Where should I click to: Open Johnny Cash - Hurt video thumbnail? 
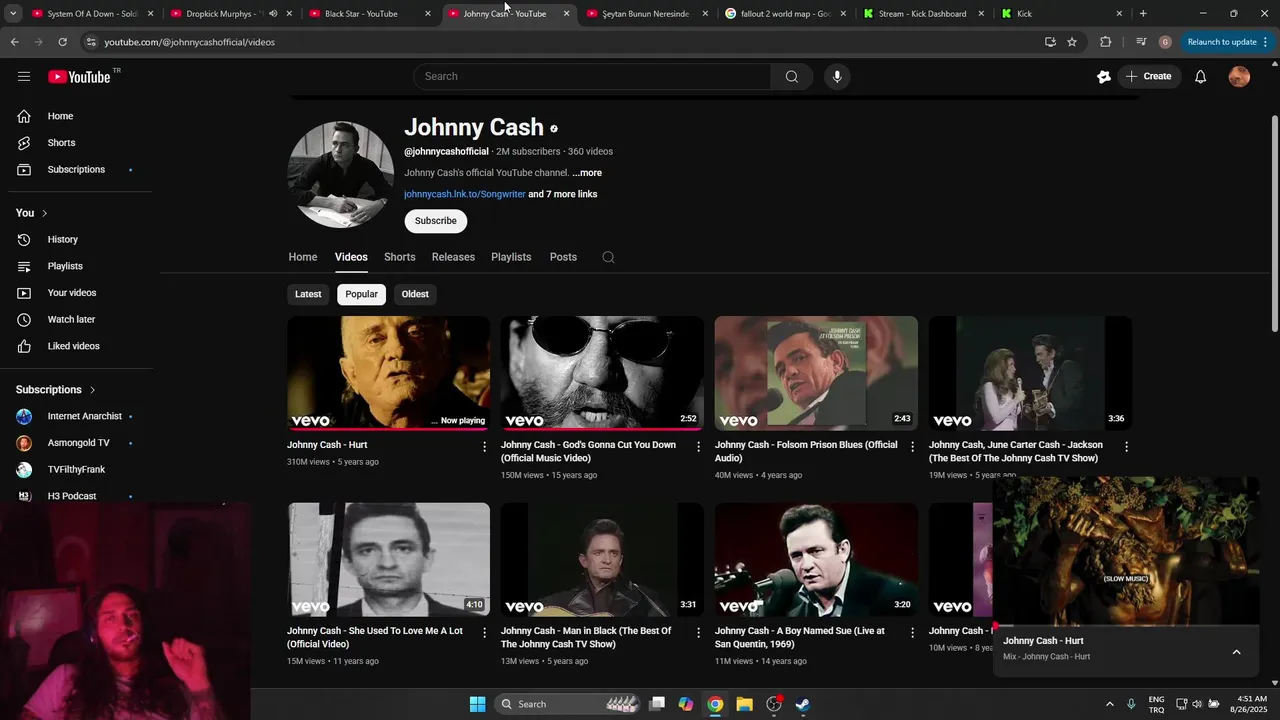[x=388, y=373]
